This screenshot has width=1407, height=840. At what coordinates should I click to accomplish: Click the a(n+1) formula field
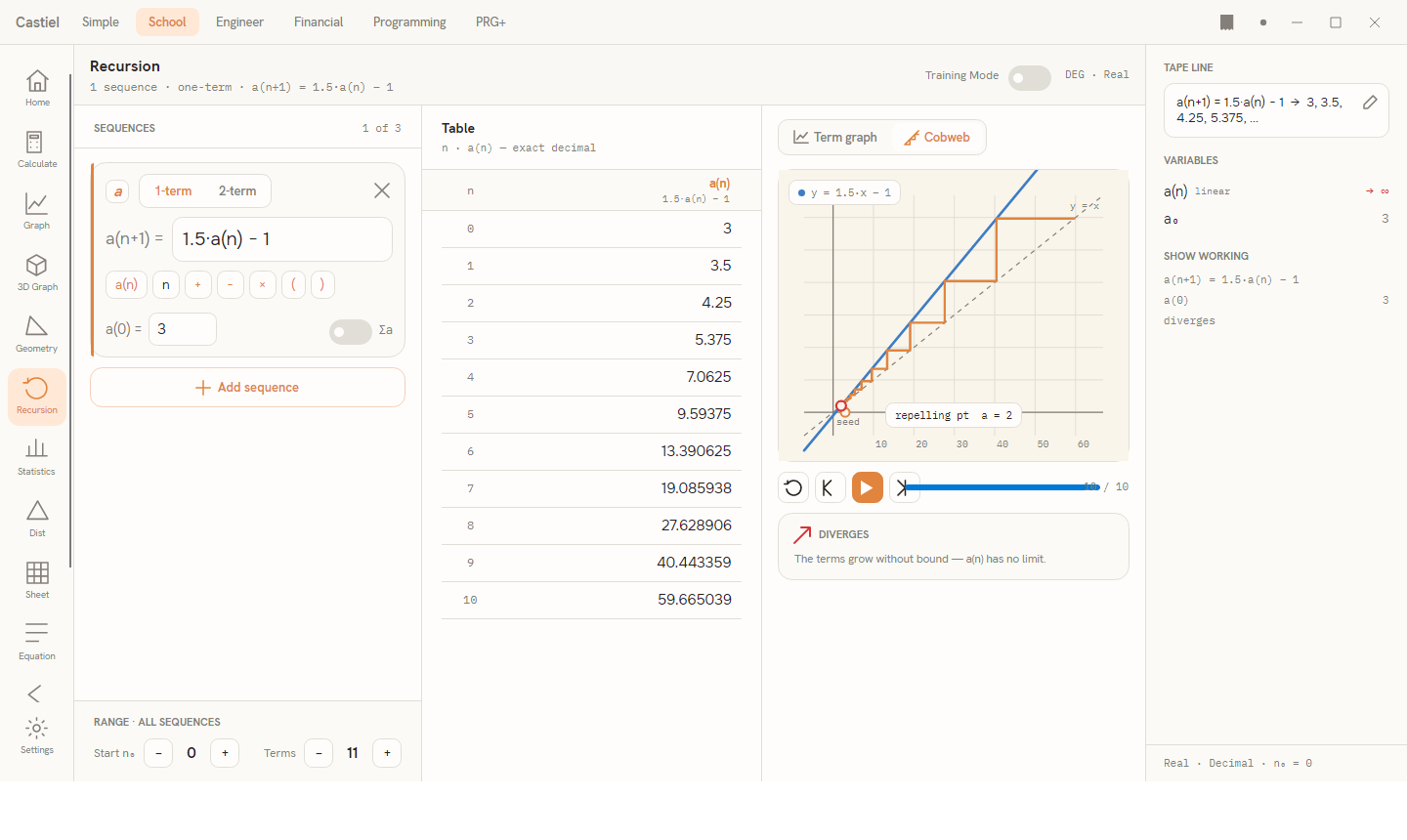pos(282,239)
